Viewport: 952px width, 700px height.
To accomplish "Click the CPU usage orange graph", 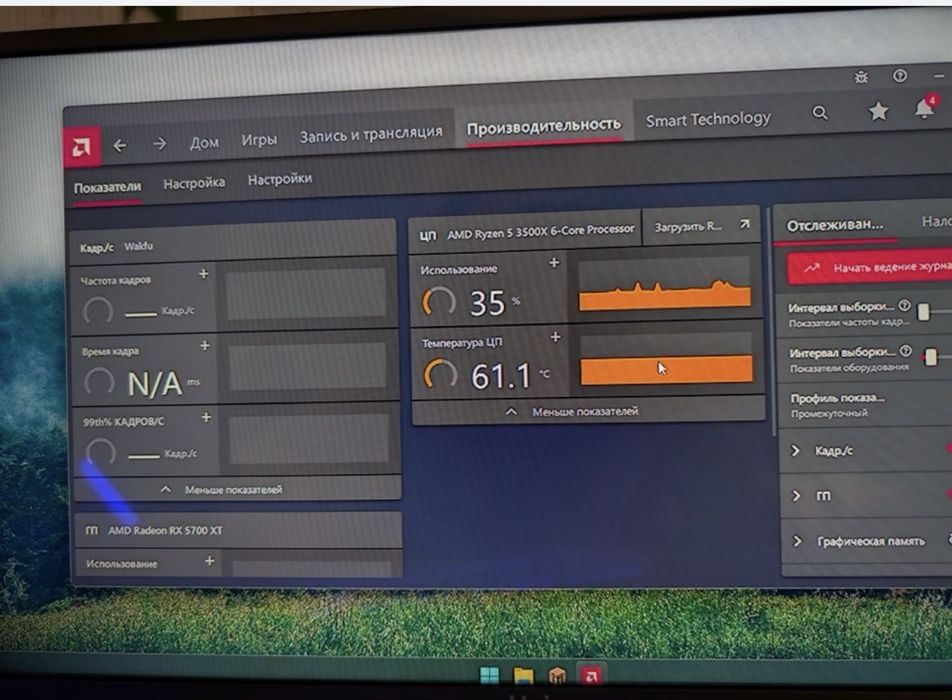I will (665, 285).
